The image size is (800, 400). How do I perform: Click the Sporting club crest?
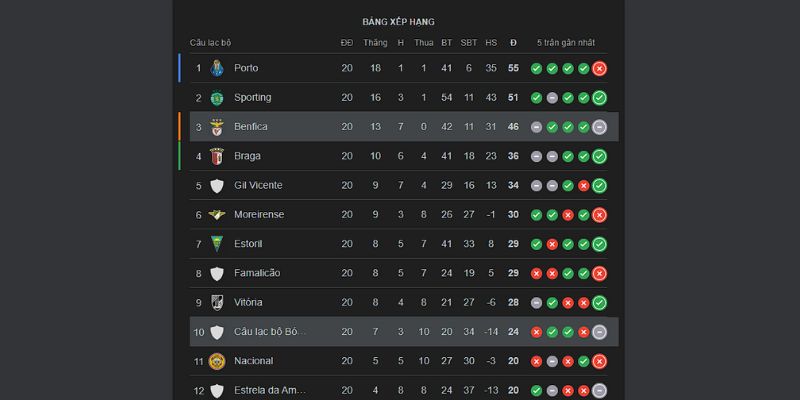216,98
